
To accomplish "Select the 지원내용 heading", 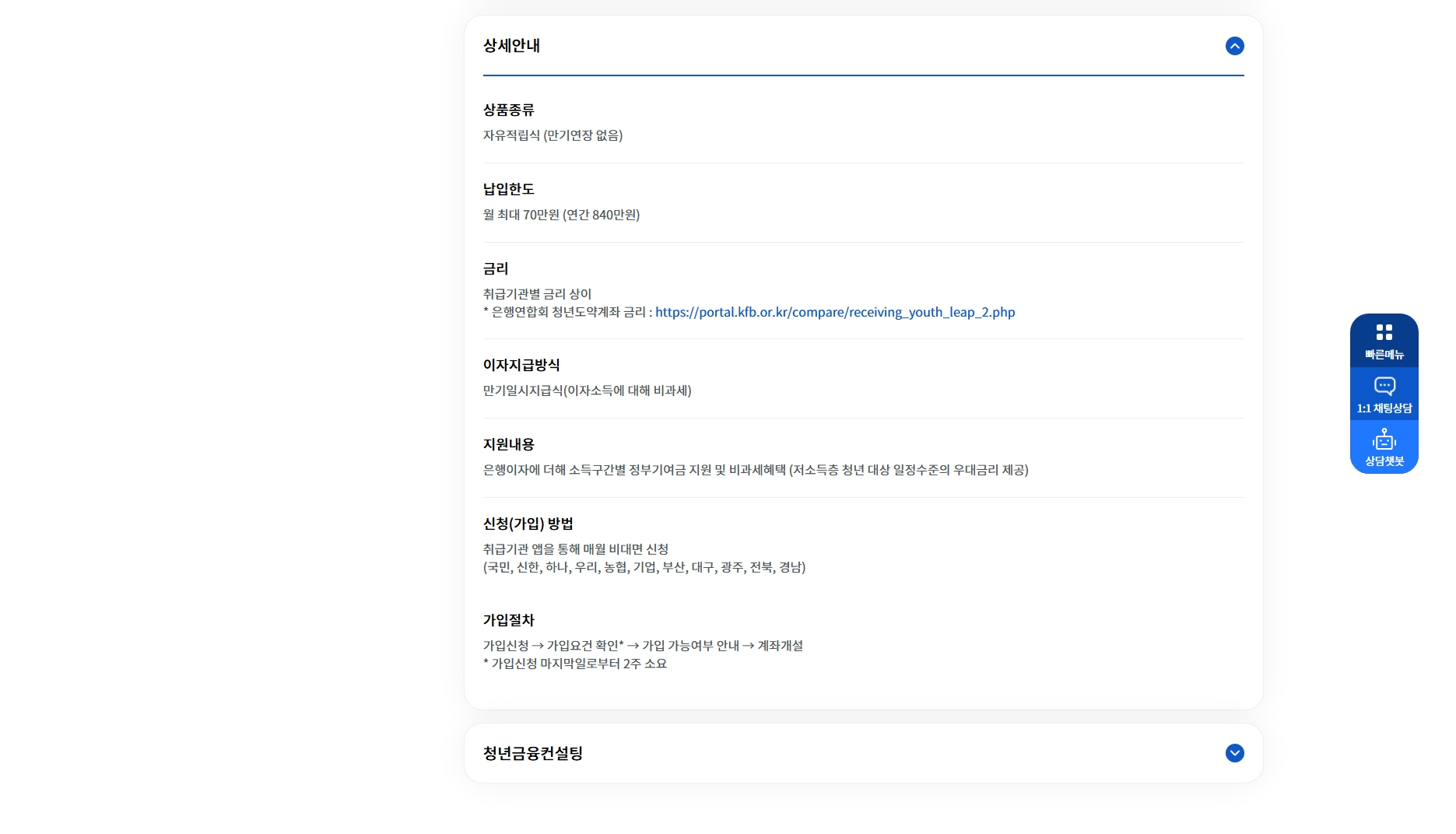I will click(509, 444).
